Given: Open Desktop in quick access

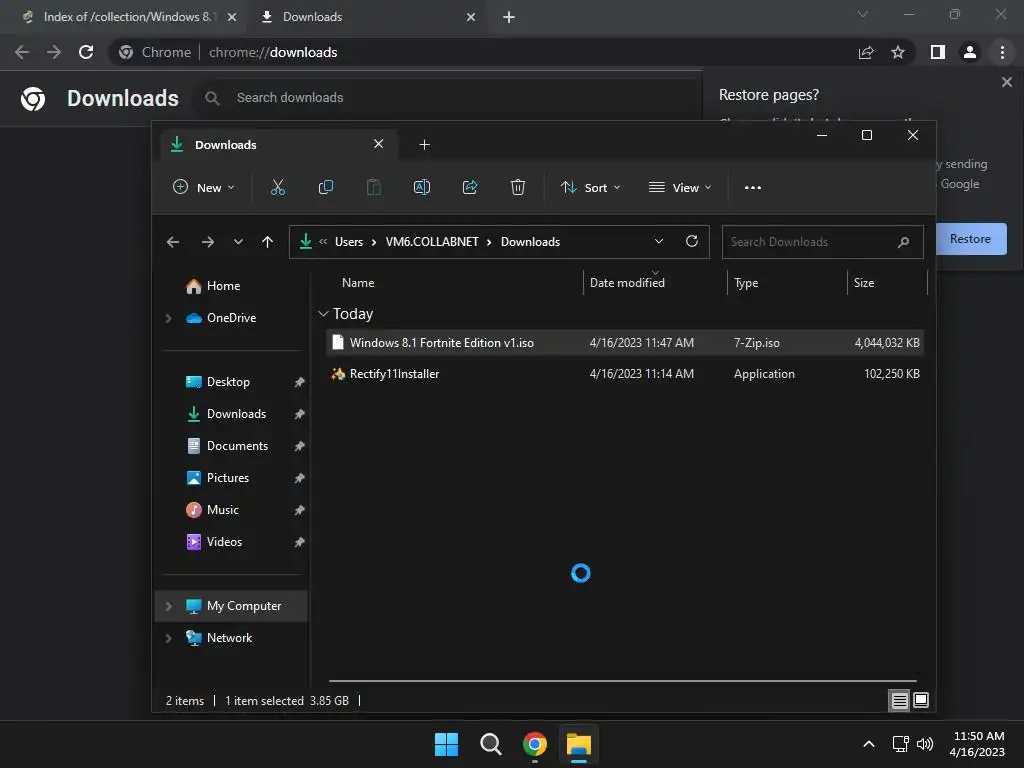Looking at the screenshot, I should click(x=228, y=382).
